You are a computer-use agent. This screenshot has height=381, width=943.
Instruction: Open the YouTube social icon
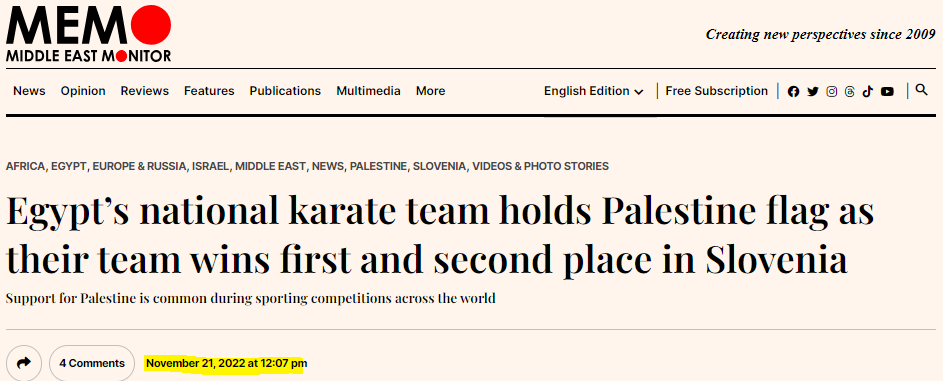click(x=887, y=92)
